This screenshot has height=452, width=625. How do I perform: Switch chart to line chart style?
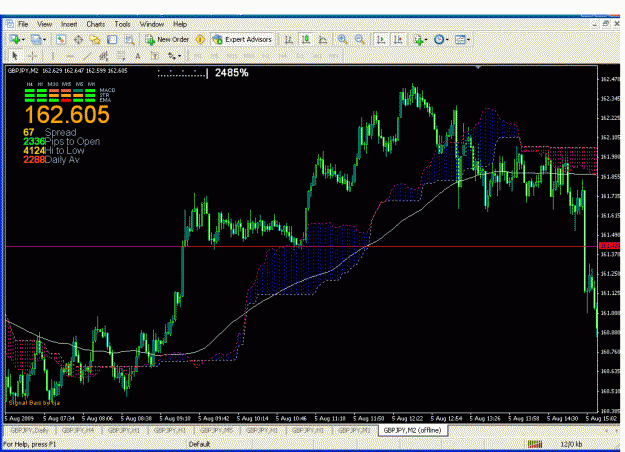click(x=323, y=39)
